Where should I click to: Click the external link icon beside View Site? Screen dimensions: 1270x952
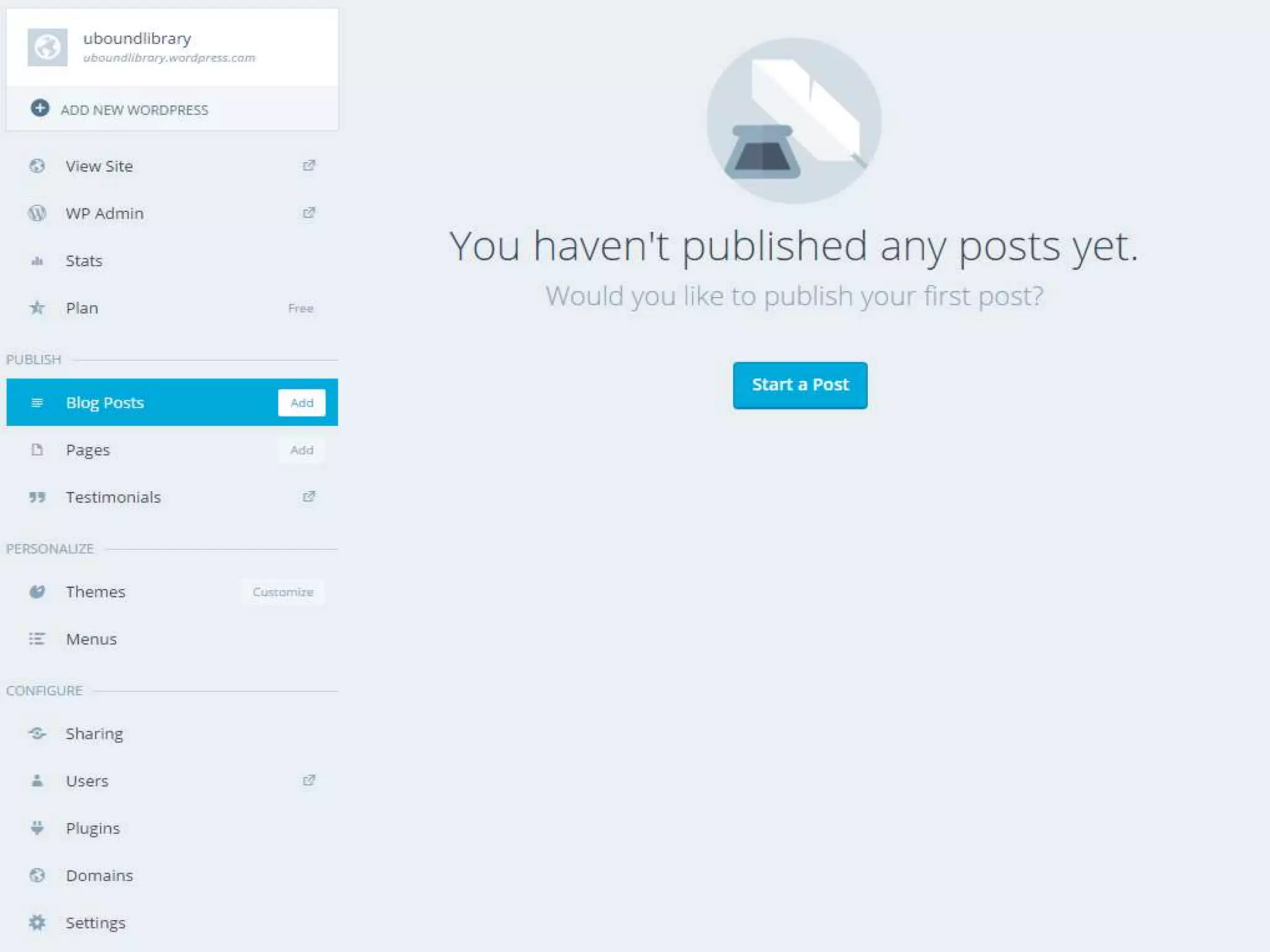tap(308, 165)
